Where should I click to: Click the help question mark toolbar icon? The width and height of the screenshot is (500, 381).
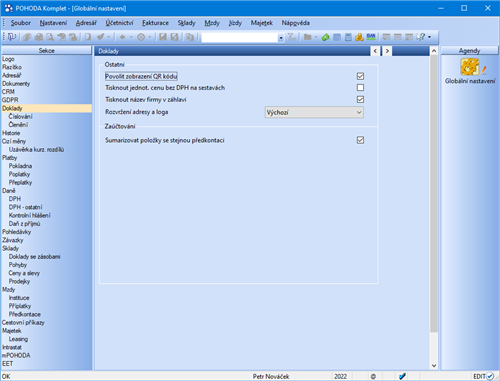pos(421,37)
